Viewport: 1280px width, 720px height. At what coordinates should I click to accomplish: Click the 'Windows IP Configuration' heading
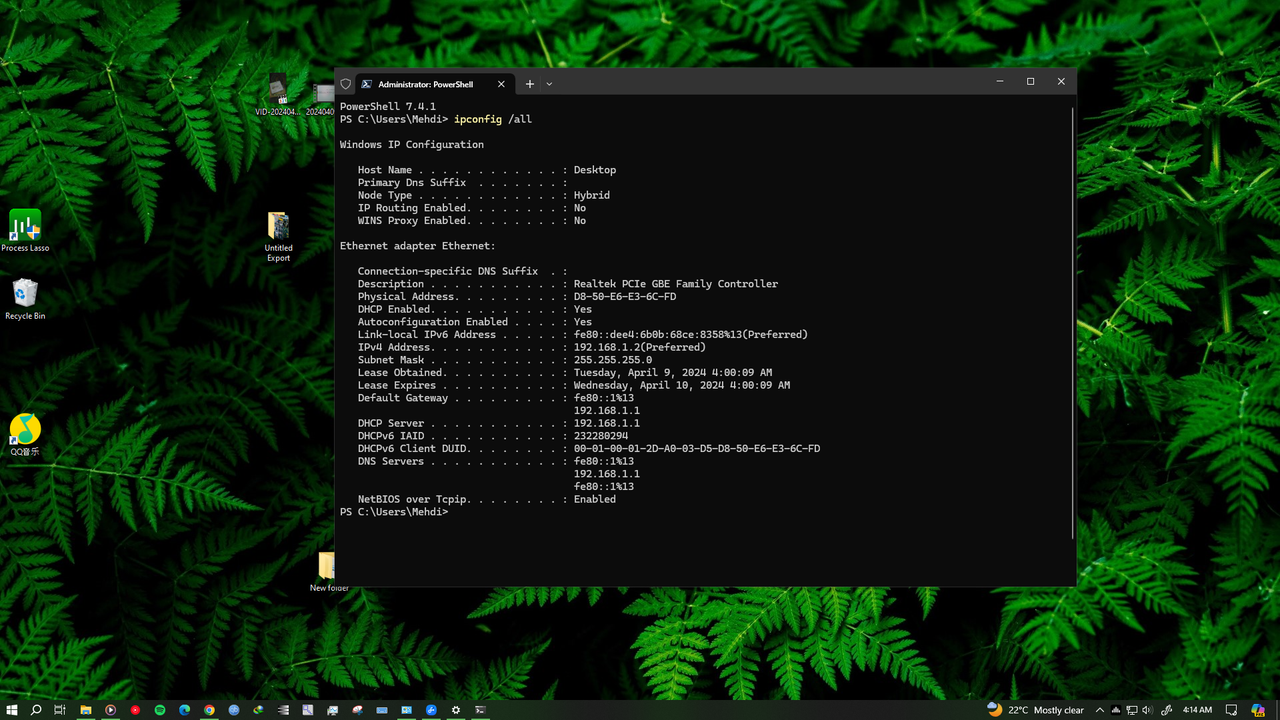pos(412,145)
